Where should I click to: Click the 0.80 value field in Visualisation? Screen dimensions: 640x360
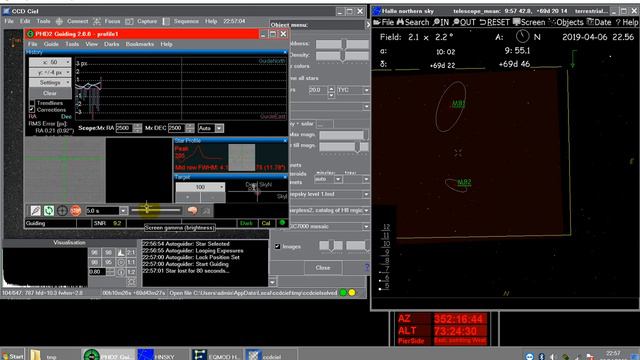97,272
